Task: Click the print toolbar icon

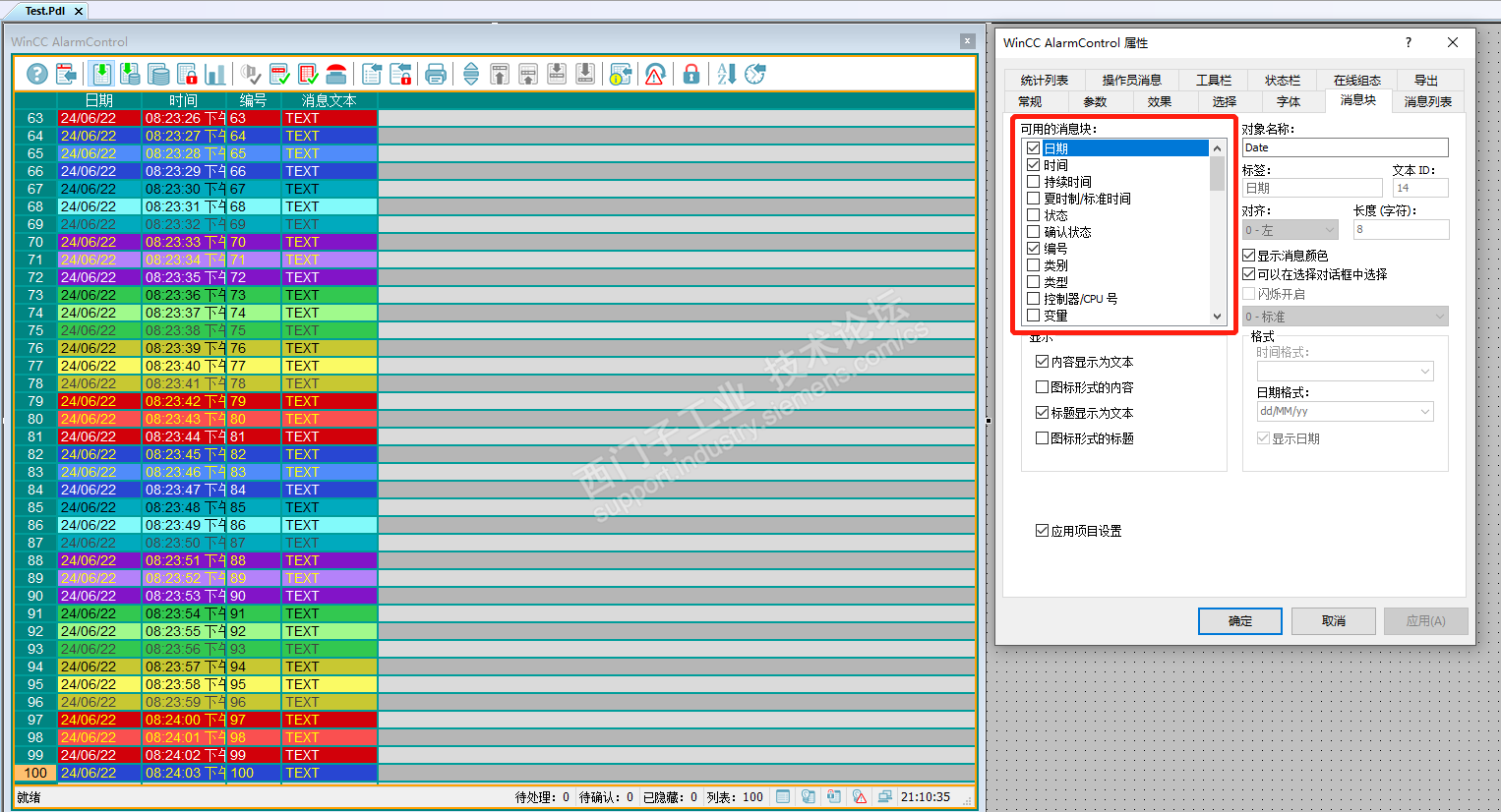Action: coord(436,74)
